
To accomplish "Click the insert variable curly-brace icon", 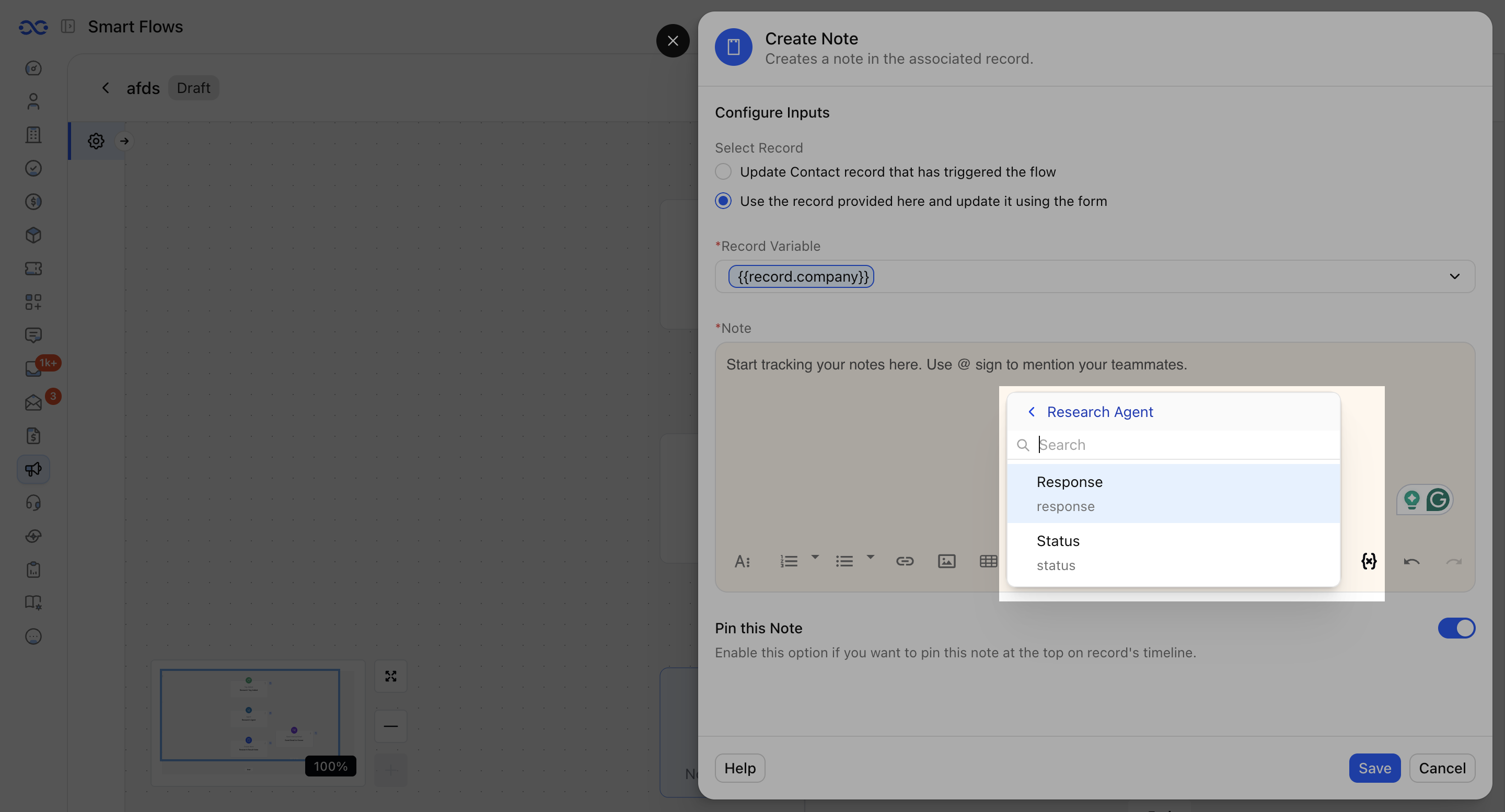I will (1369, 561).
